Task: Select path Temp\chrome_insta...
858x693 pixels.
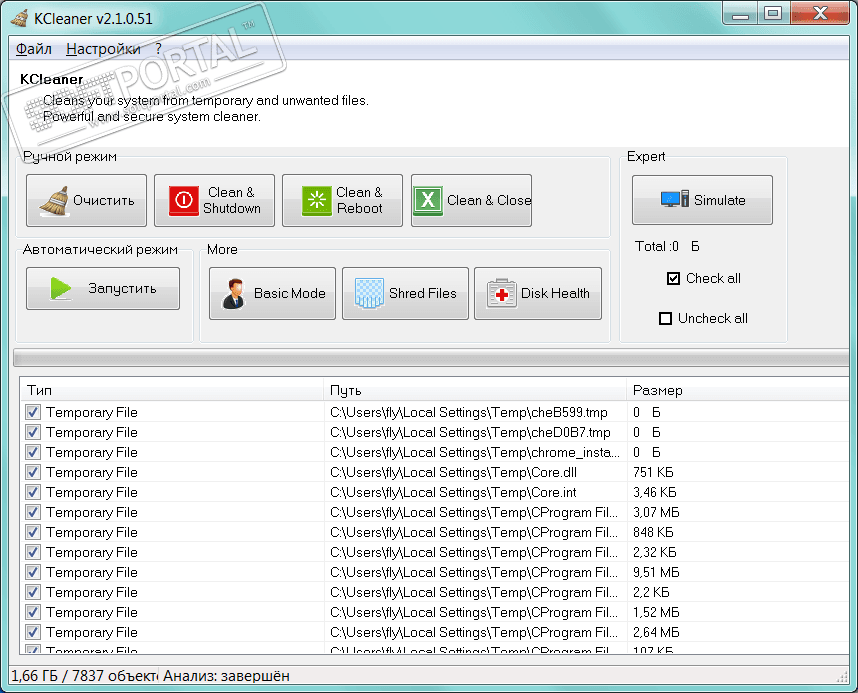Action: (x=474, y=452)
